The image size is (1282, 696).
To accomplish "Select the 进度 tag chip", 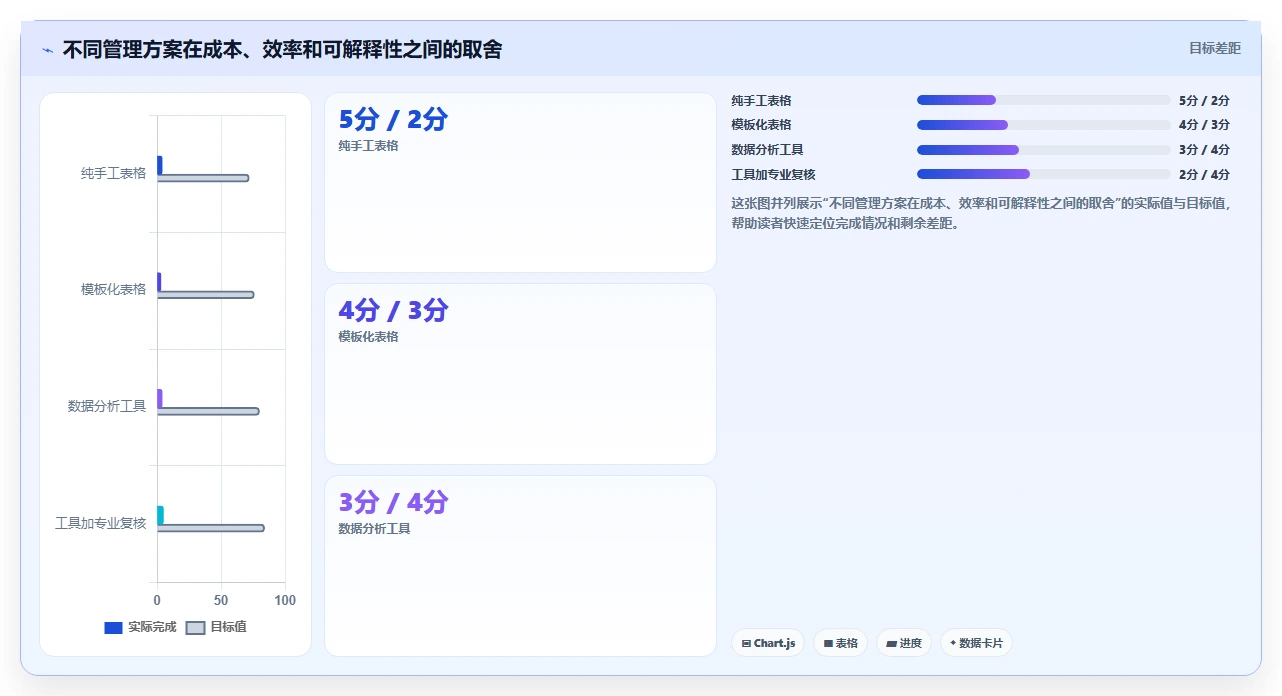I will click(x=904, y=643).
